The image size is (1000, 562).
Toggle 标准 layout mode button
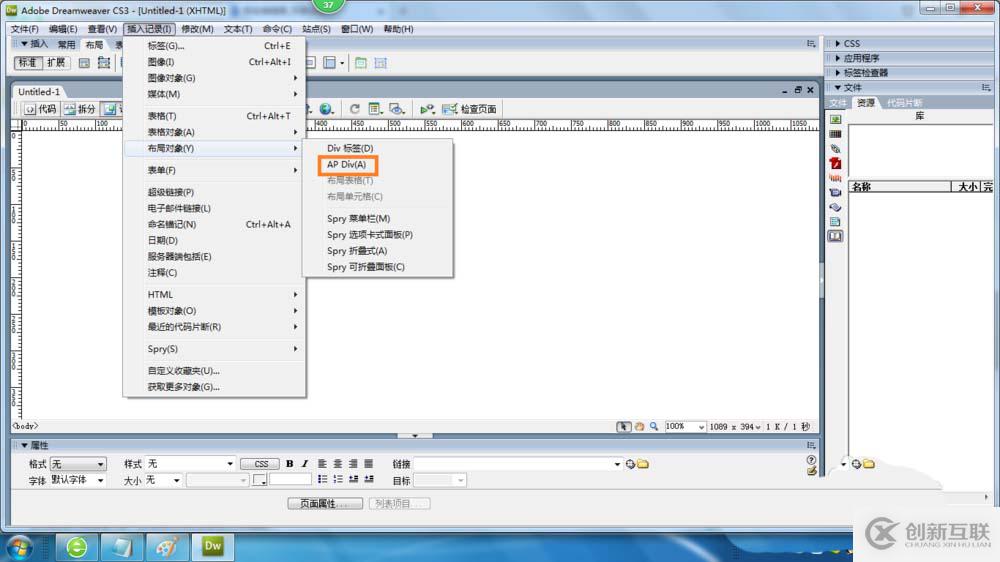pos(28,63)
